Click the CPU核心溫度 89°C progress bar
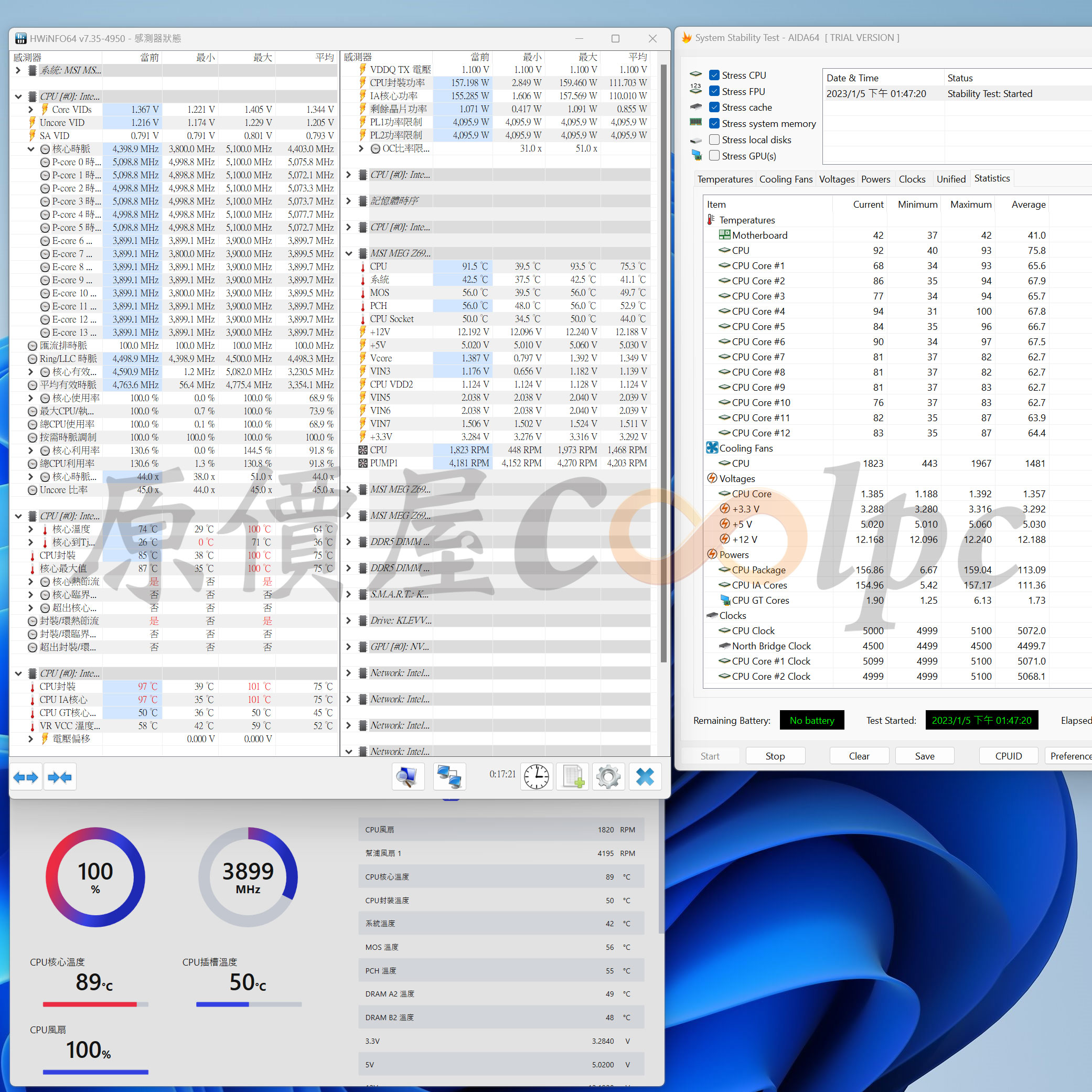Screen dimensions: 1092x1092 (x=95, y=1004)
